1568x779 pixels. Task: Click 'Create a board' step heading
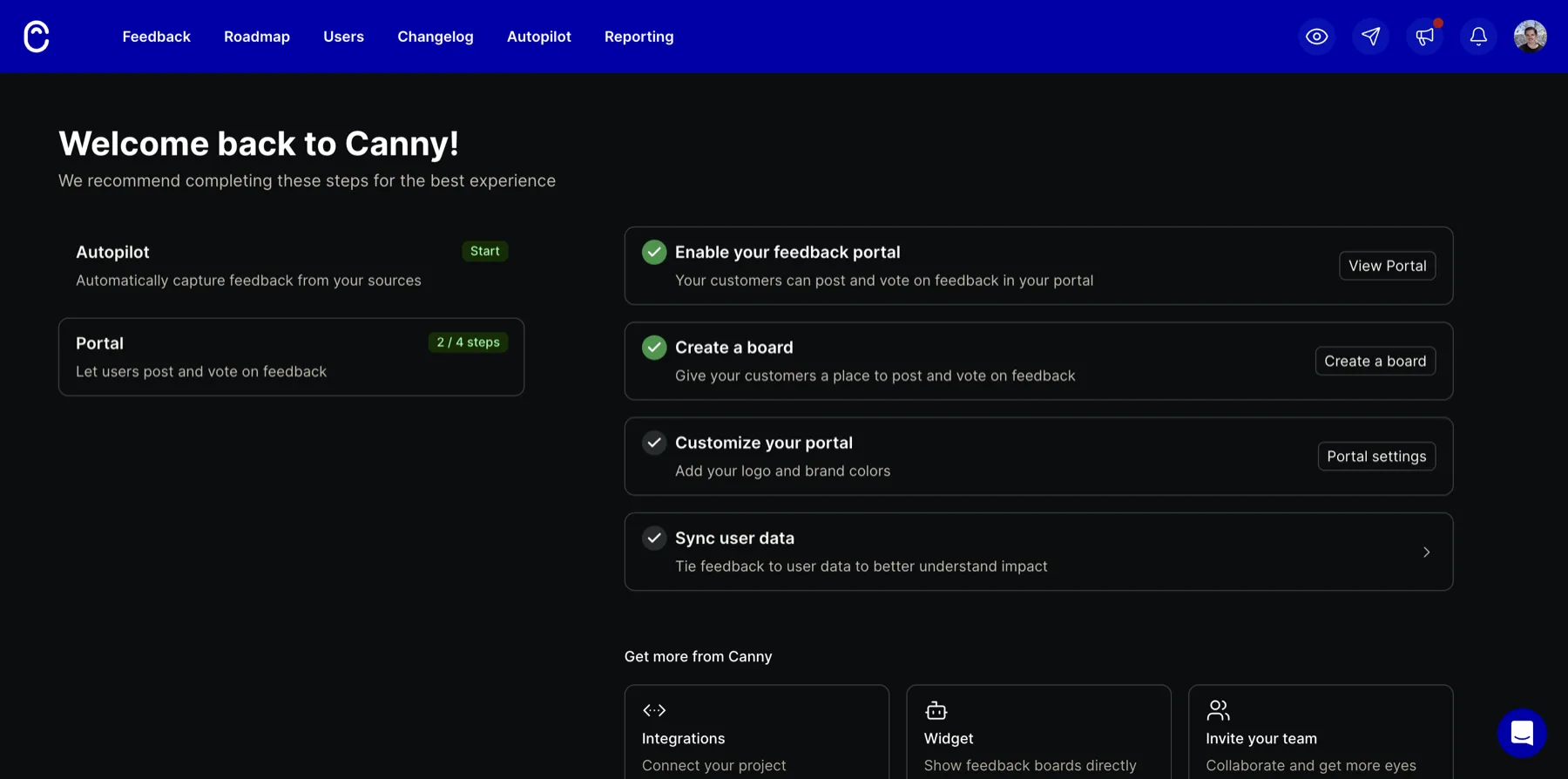click(x=733, y=347)
